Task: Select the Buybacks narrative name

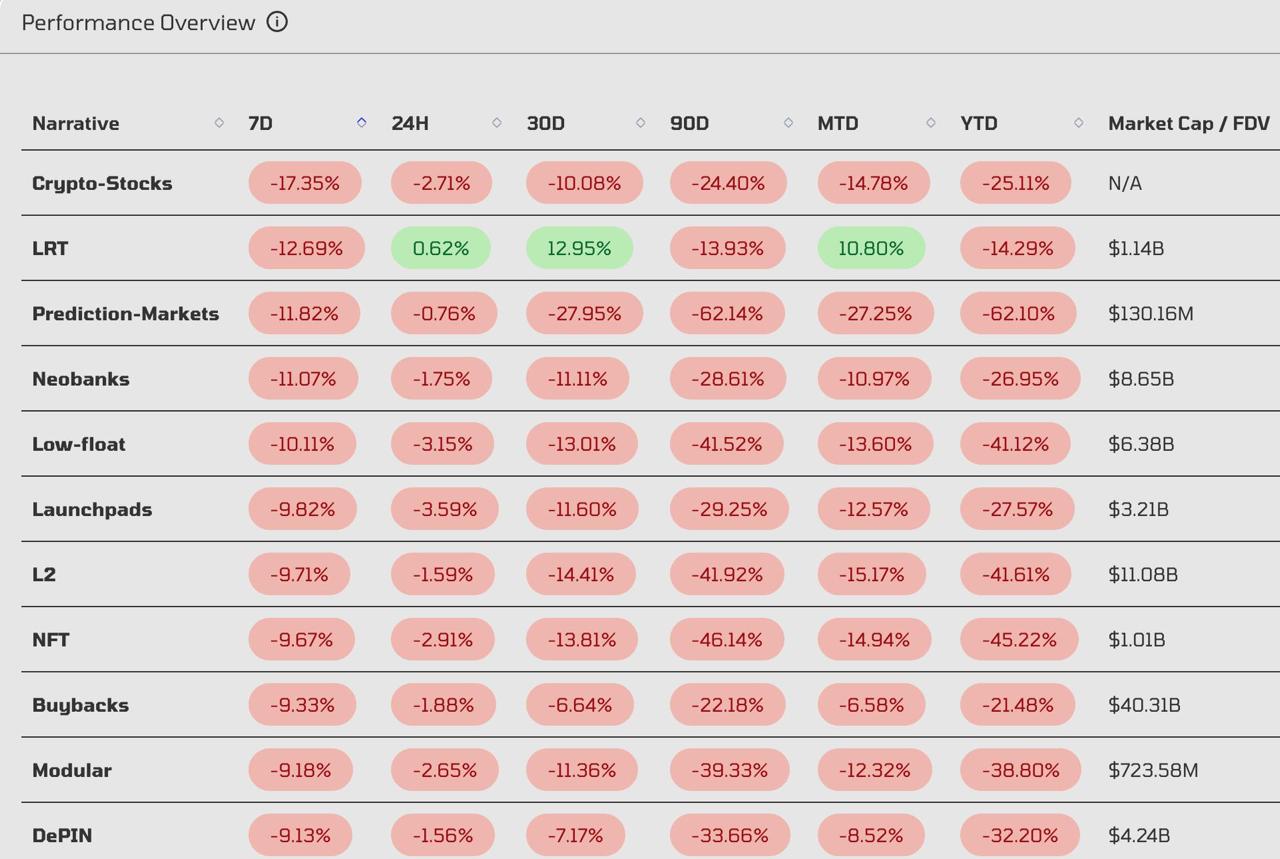Action: [80, 705]
